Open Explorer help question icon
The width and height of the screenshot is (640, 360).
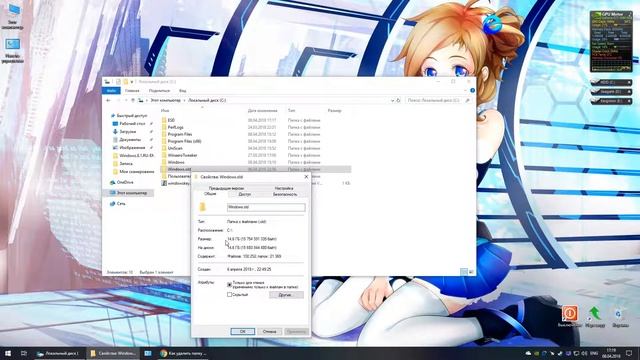[472, 91]
